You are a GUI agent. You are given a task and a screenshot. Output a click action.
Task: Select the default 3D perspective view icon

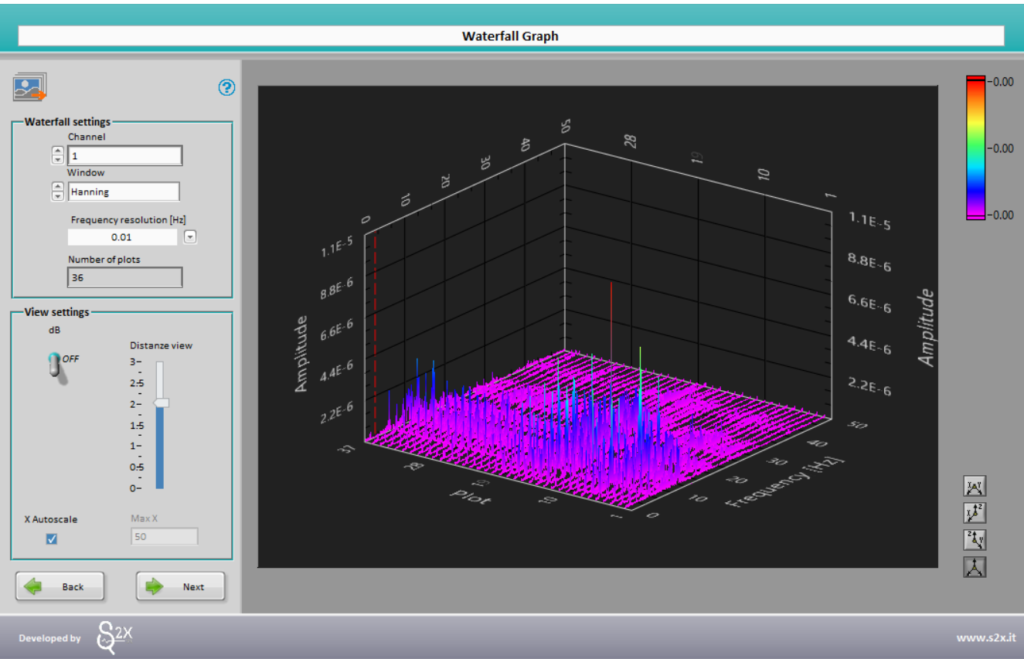[974, 567]
